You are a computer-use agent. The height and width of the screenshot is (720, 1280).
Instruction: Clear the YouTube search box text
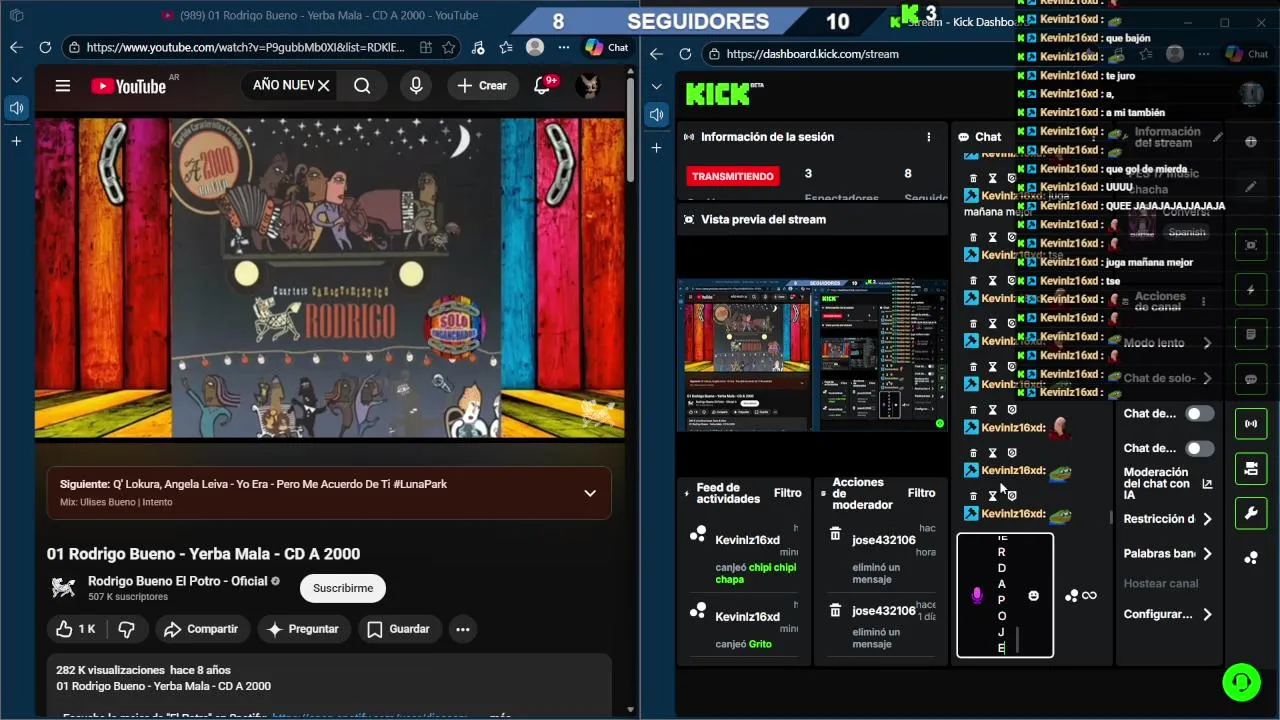323,86
